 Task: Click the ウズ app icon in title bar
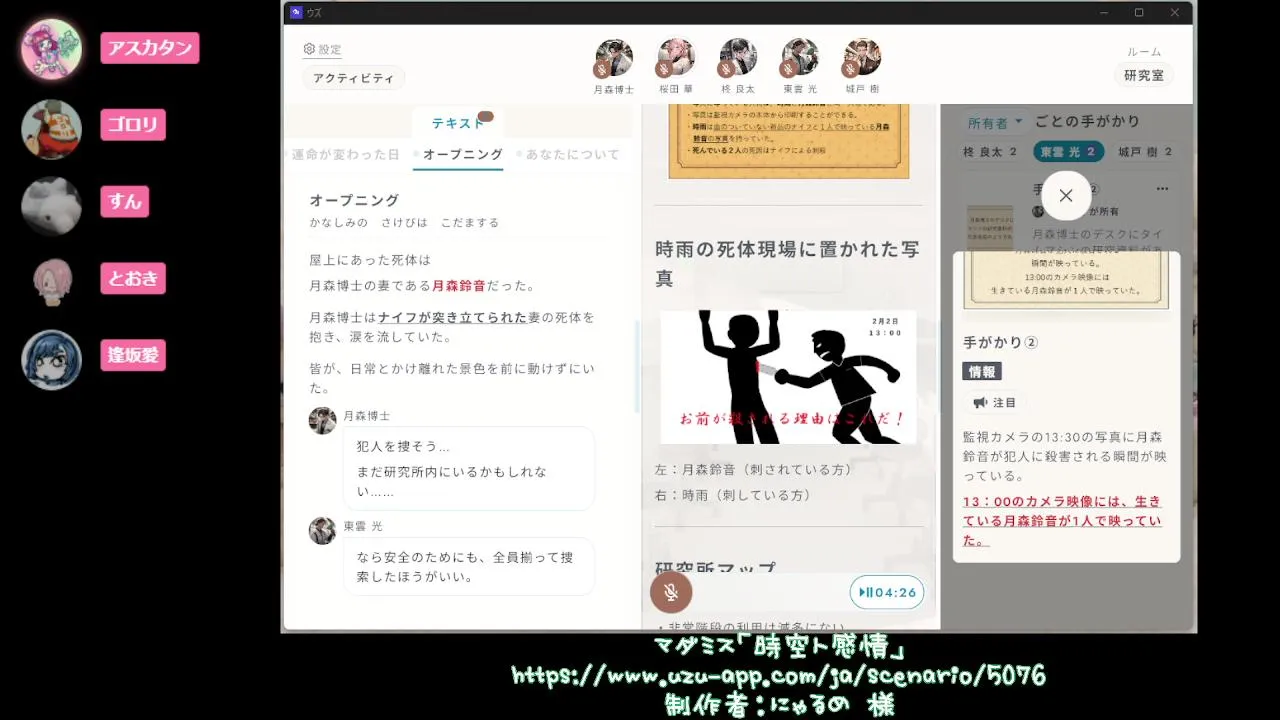(x=296, y=12)
